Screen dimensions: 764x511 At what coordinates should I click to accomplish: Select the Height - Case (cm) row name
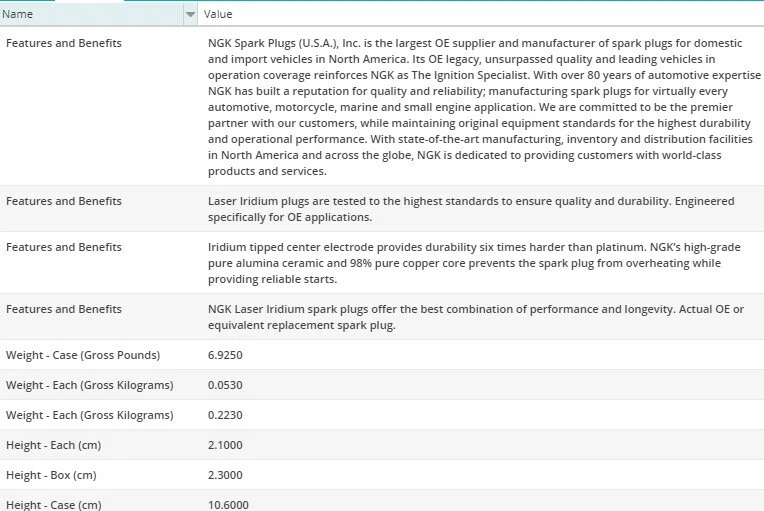click(x=54, y=504)
